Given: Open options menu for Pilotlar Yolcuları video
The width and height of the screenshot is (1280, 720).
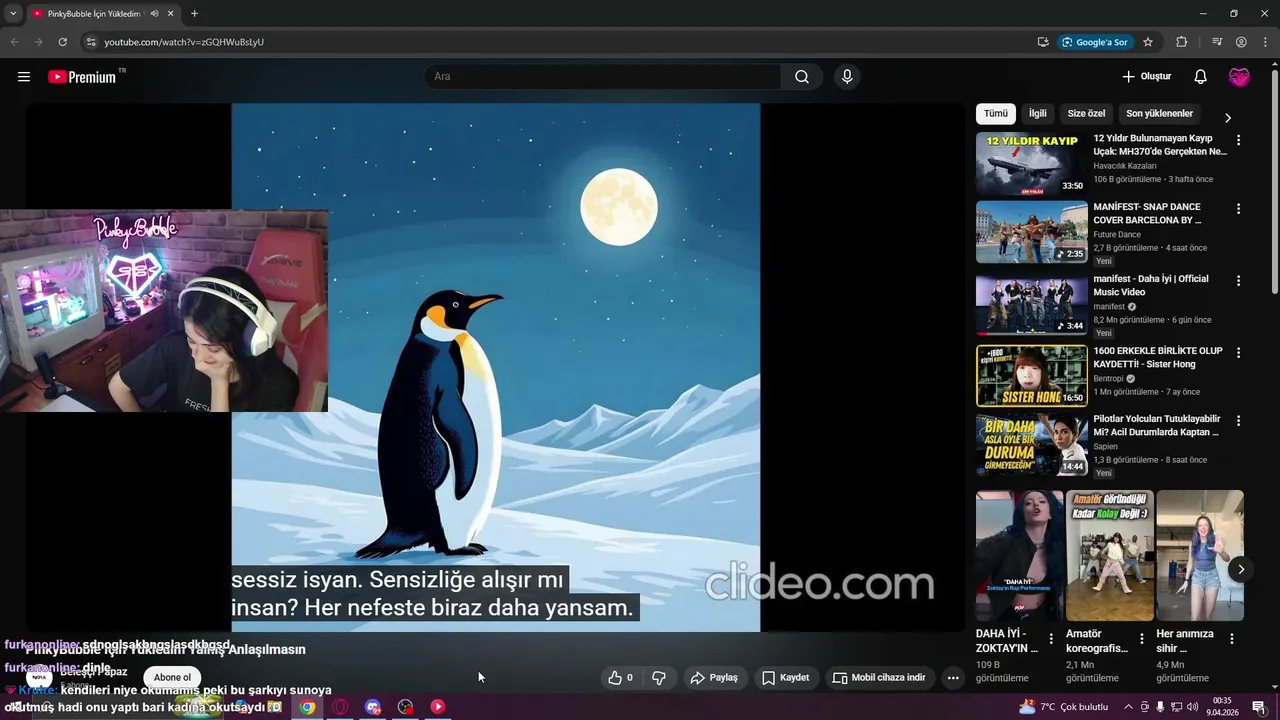Looking at the screenshot, I should pos(1238,421).
